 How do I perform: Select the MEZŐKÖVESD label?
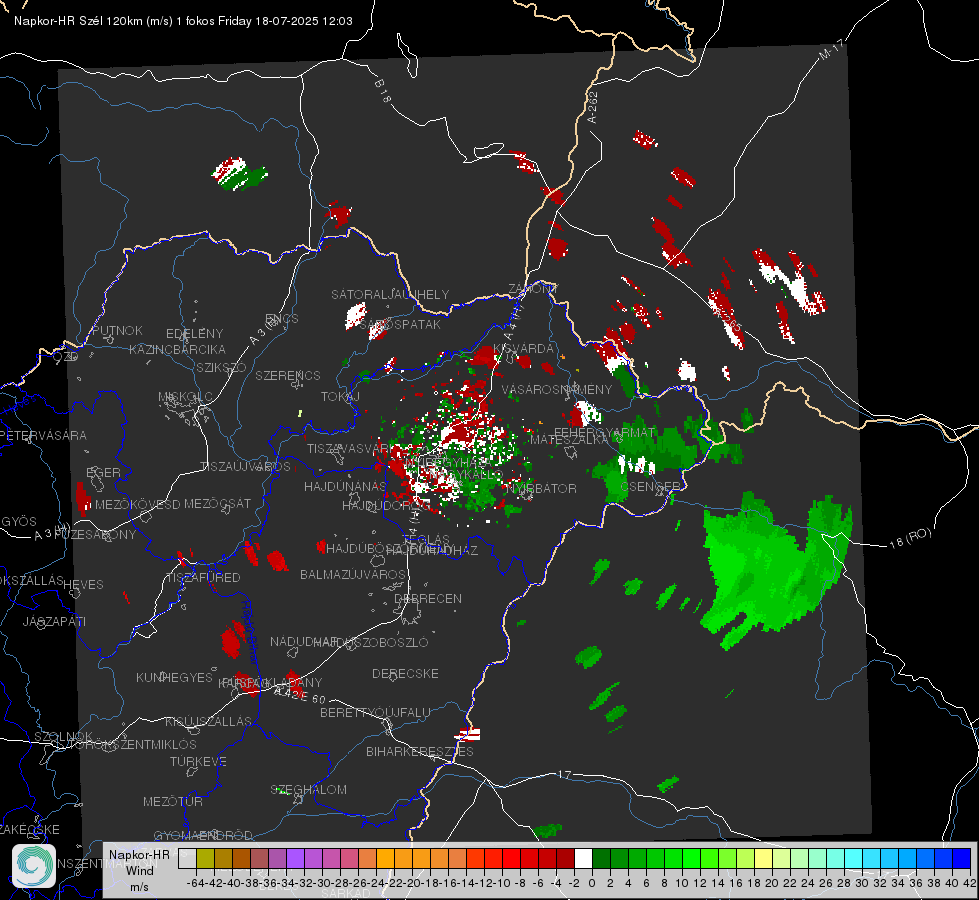[x=137, y=504]
